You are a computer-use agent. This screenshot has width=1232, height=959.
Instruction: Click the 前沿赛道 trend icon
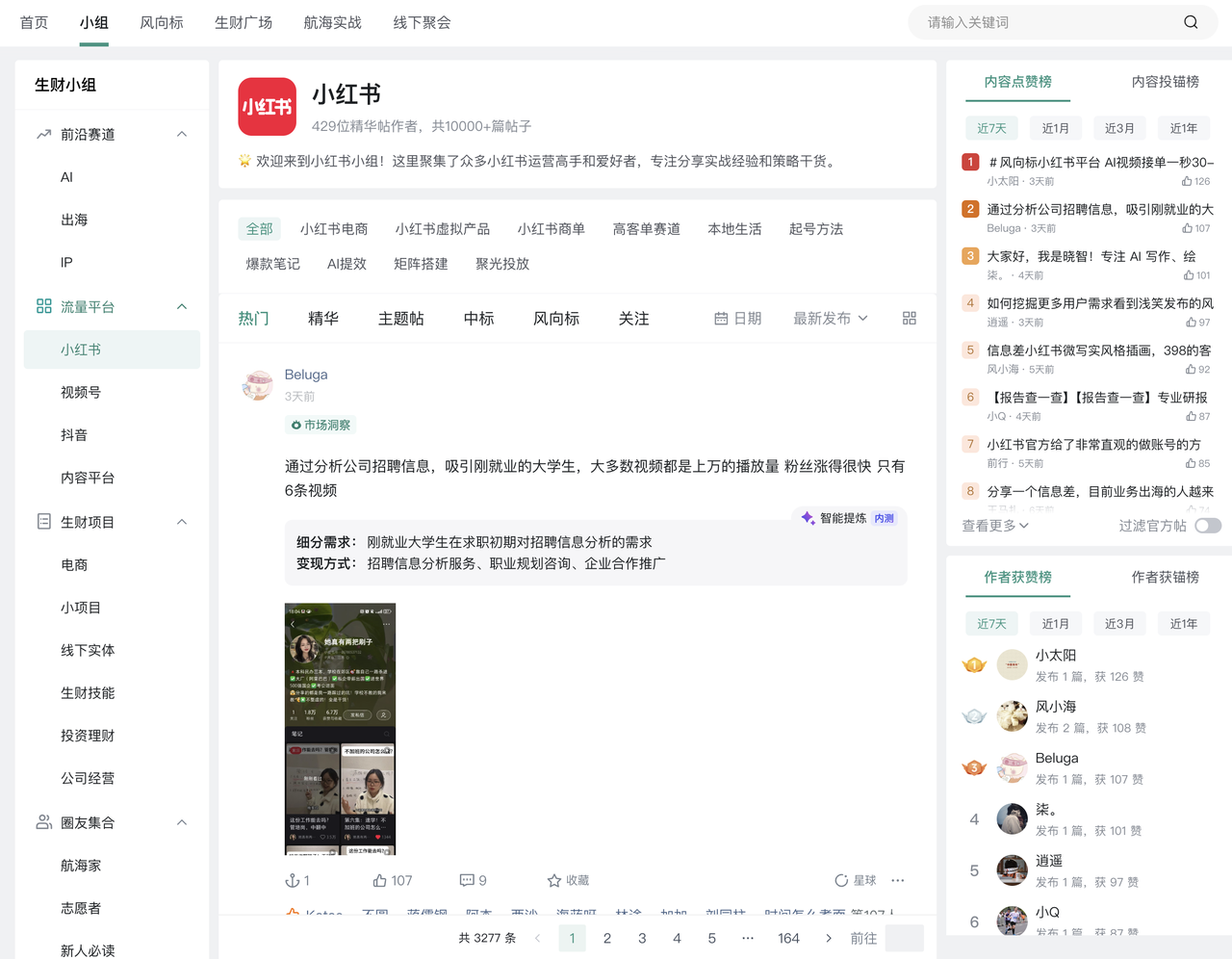44,135
